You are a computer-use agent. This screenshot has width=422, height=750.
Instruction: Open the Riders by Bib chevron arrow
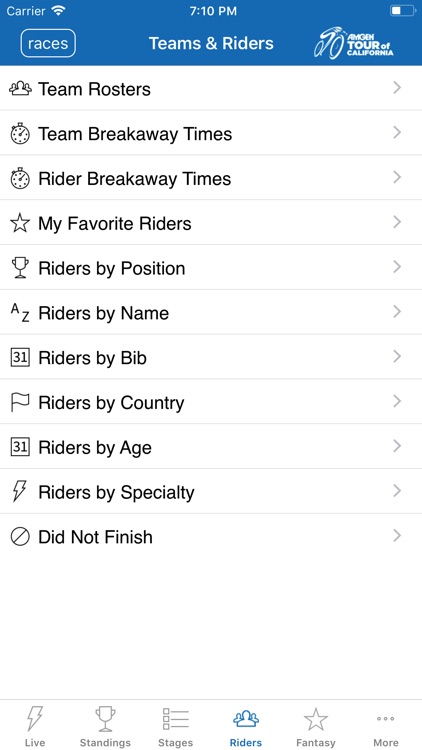pyautogui.click(x=397, y=356)
